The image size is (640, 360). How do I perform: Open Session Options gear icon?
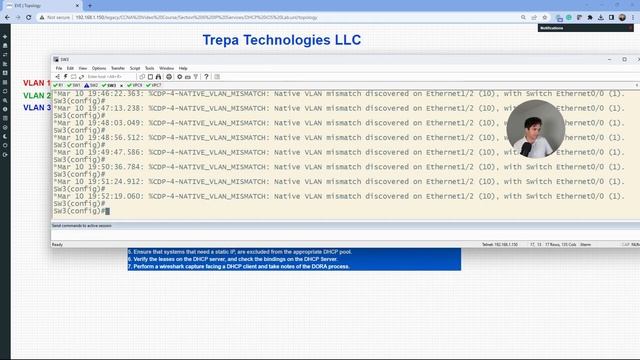pos(180,77)
